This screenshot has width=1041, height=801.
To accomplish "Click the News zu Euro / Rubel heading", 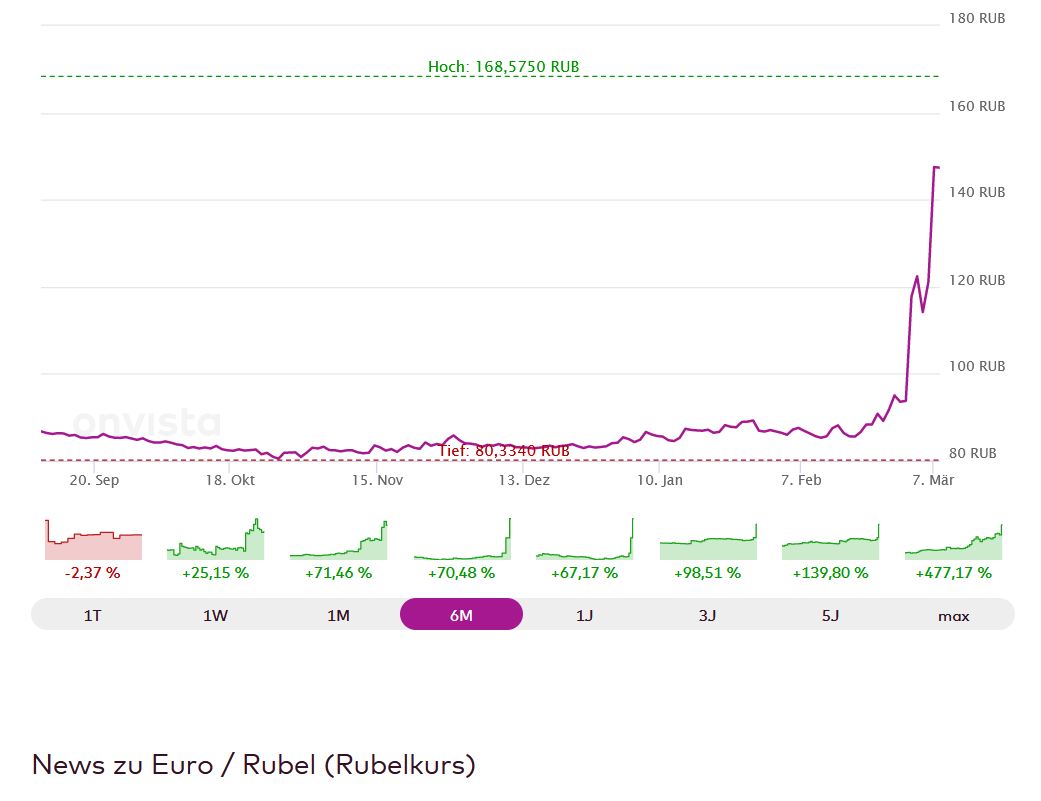I will tap(254, 765).
